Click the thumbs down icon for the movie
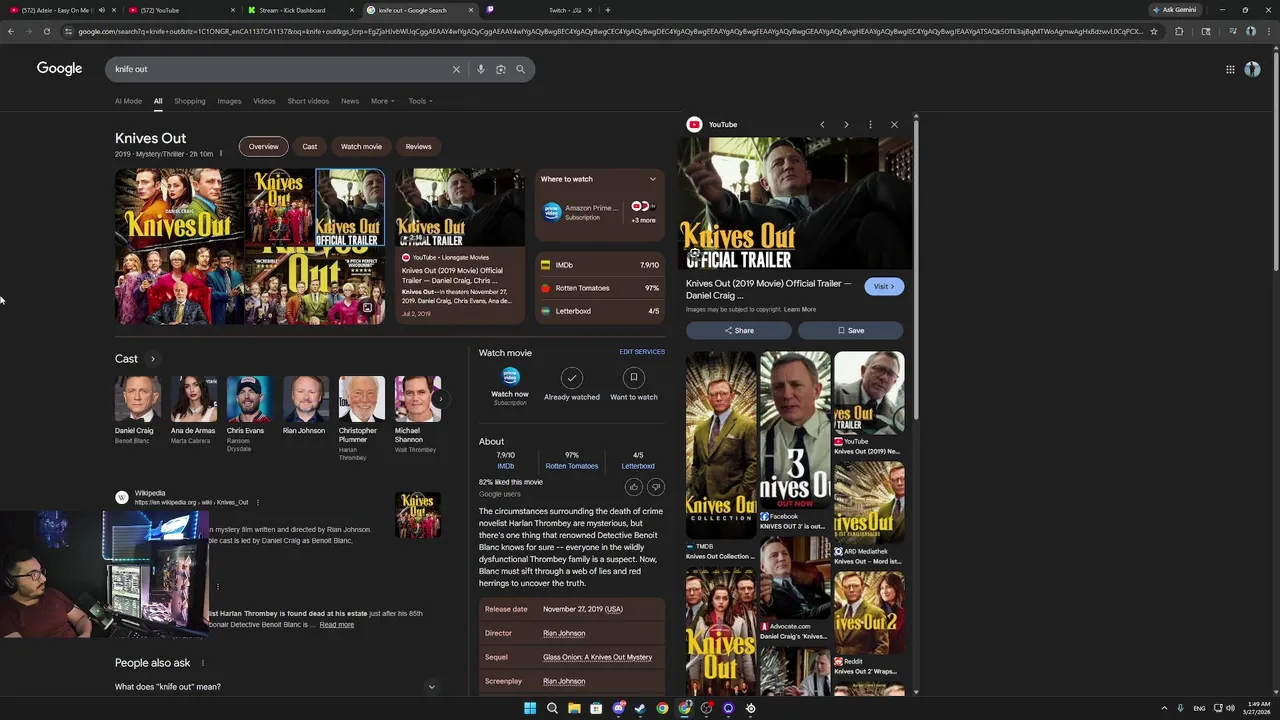 pos(656,487)
